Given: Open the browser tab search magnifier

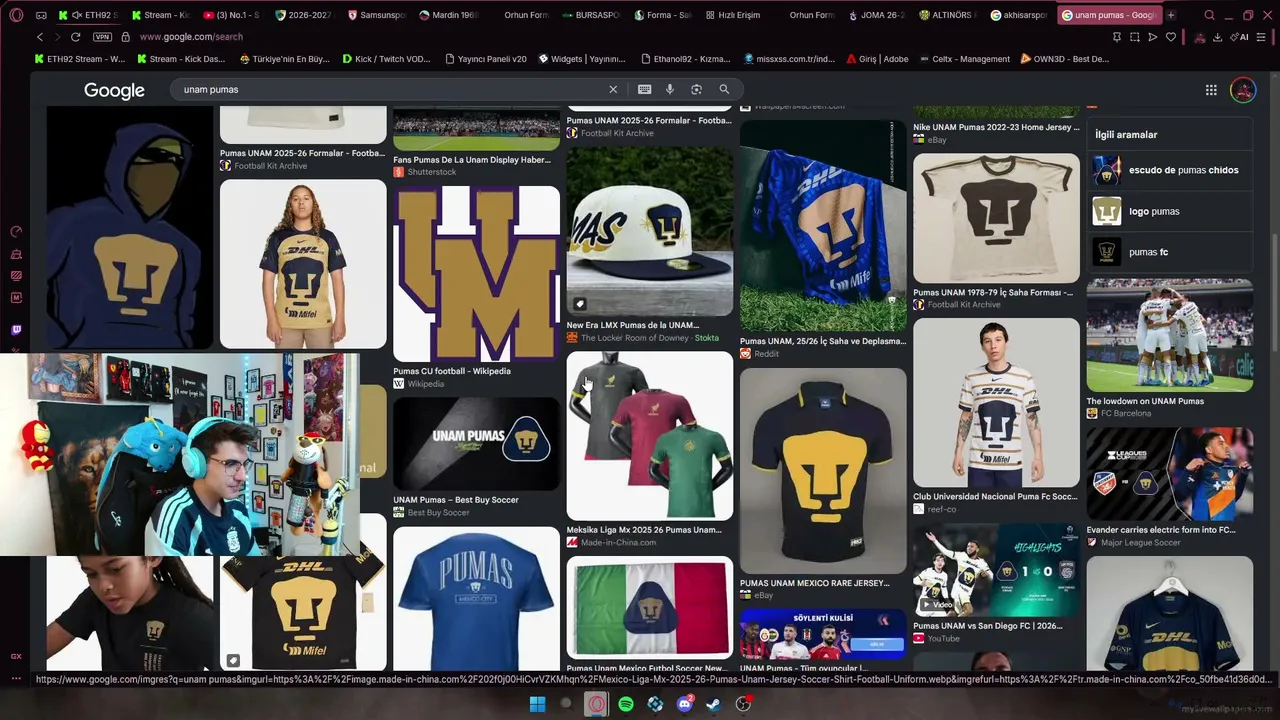Looking at the screenshot, I should [1209, 15].
